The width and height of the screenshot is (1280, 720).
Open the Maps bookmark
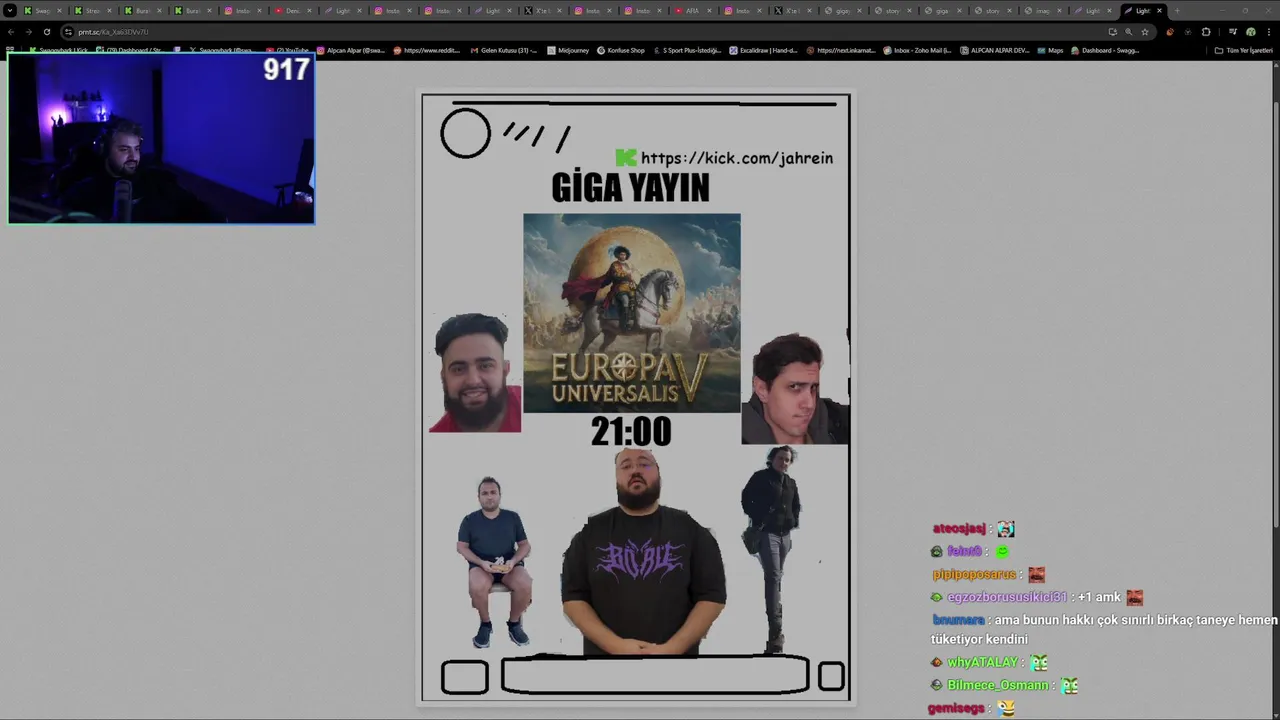point(1050,50)
